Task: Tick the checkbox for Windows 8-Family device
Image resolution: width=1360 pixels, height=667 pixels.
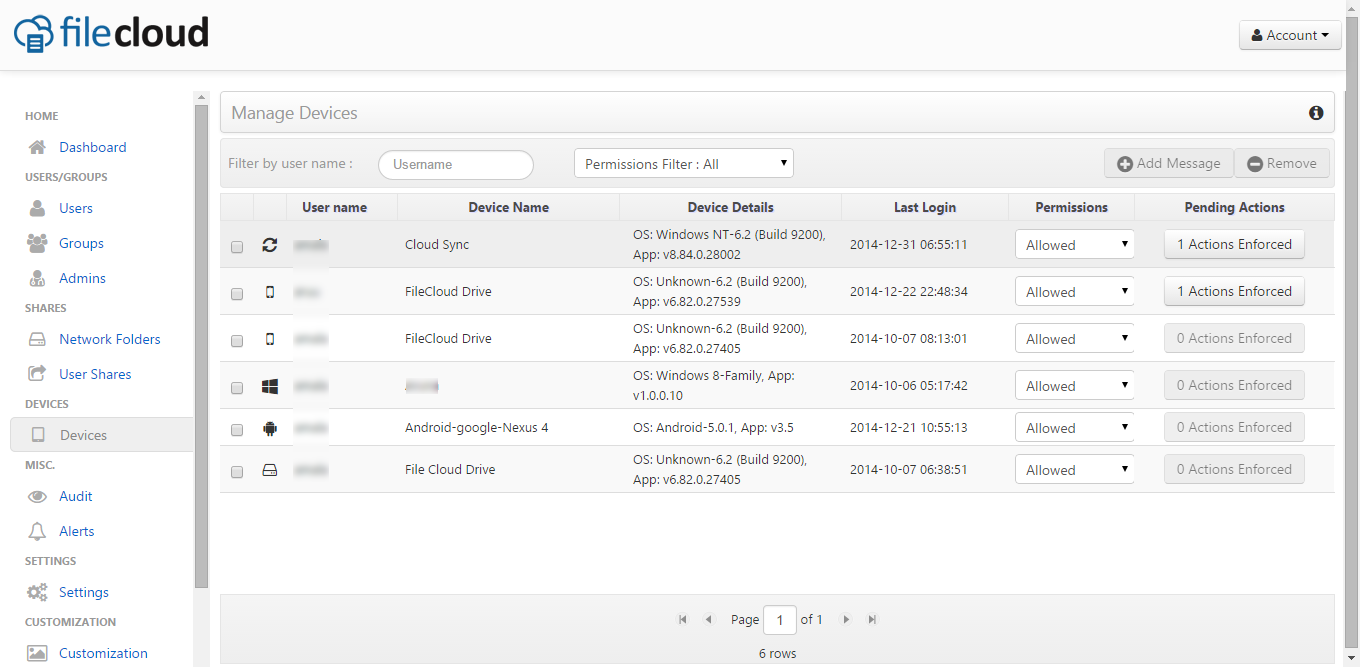Action: [x=237, y=388]
